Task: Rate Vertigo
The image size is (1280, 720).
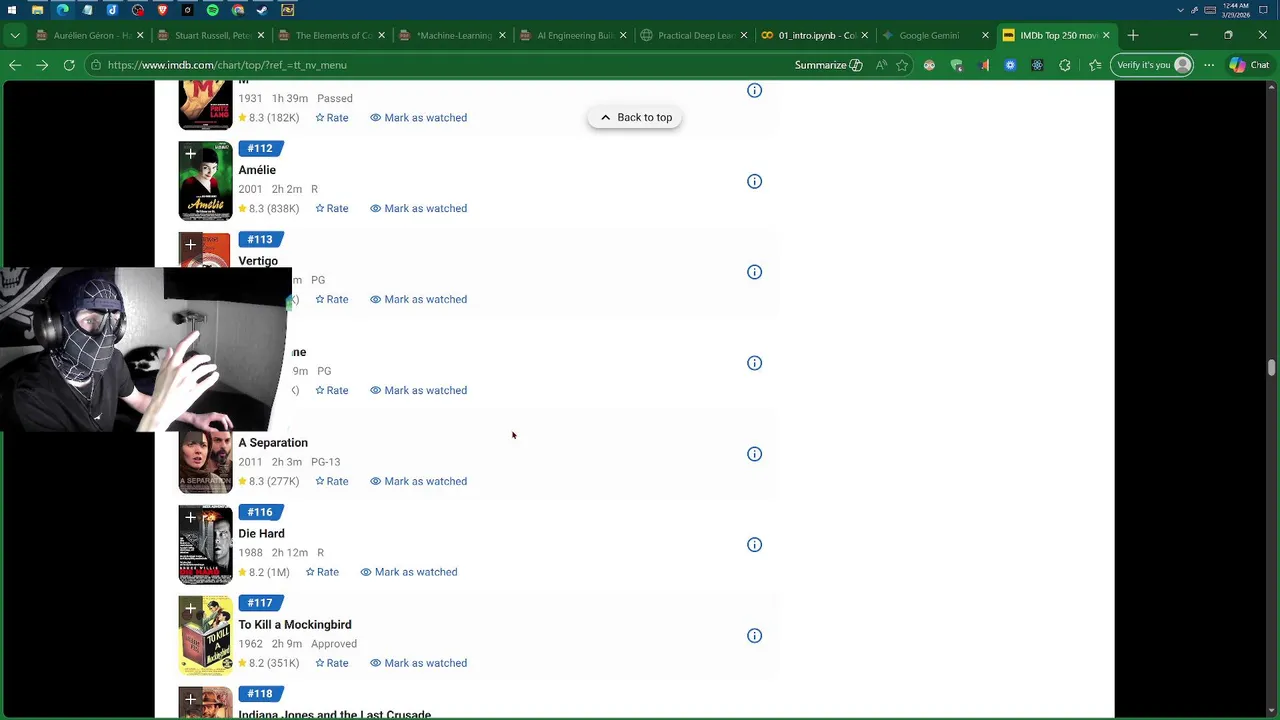Action: (x=332, y=299)
